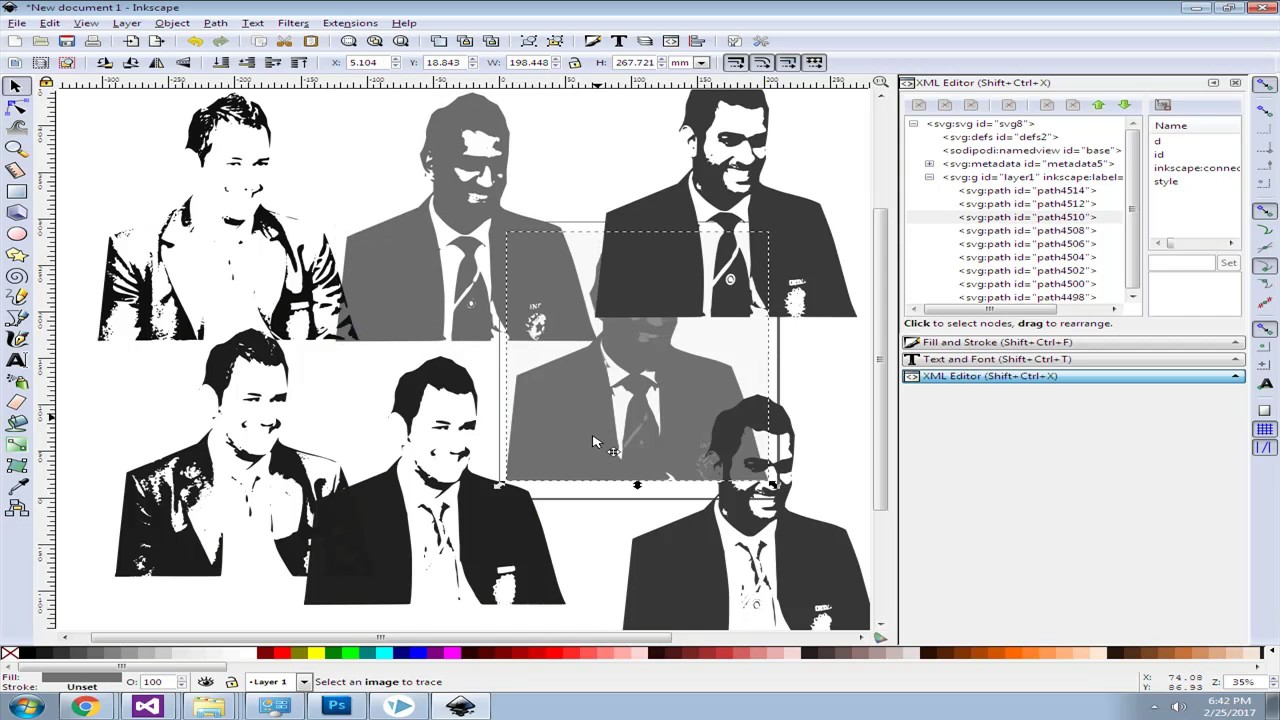Choose the Zoom tool in toolbox
The width and height of the screenshot is (1280, 720).
coord(16,149)
